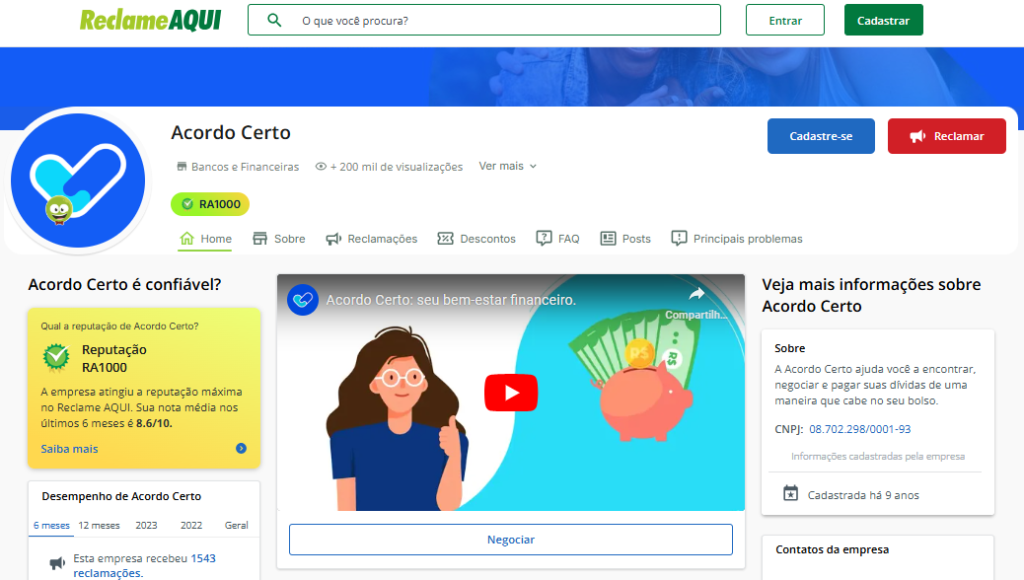Click the green reputation seal icon
Viewport: 1024px width, 580px height.
(56, 357)
